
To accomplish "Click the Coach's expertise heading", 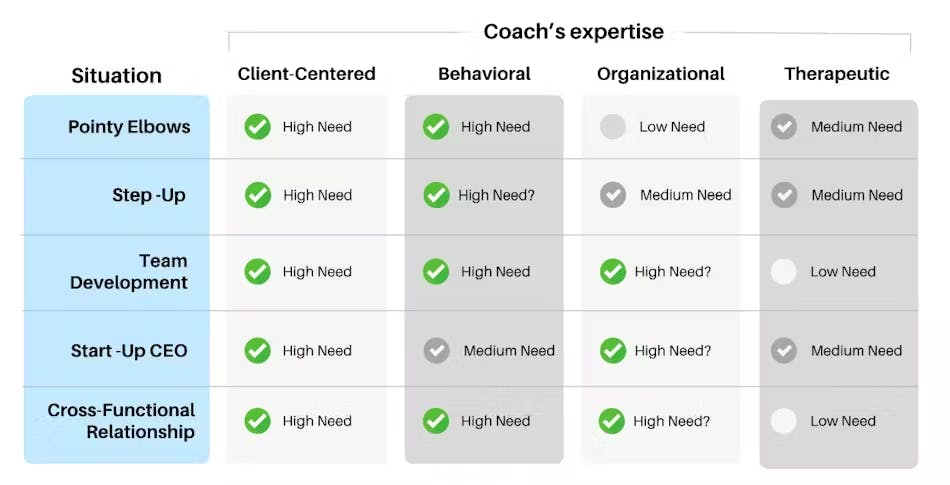I will coord(573,31).
